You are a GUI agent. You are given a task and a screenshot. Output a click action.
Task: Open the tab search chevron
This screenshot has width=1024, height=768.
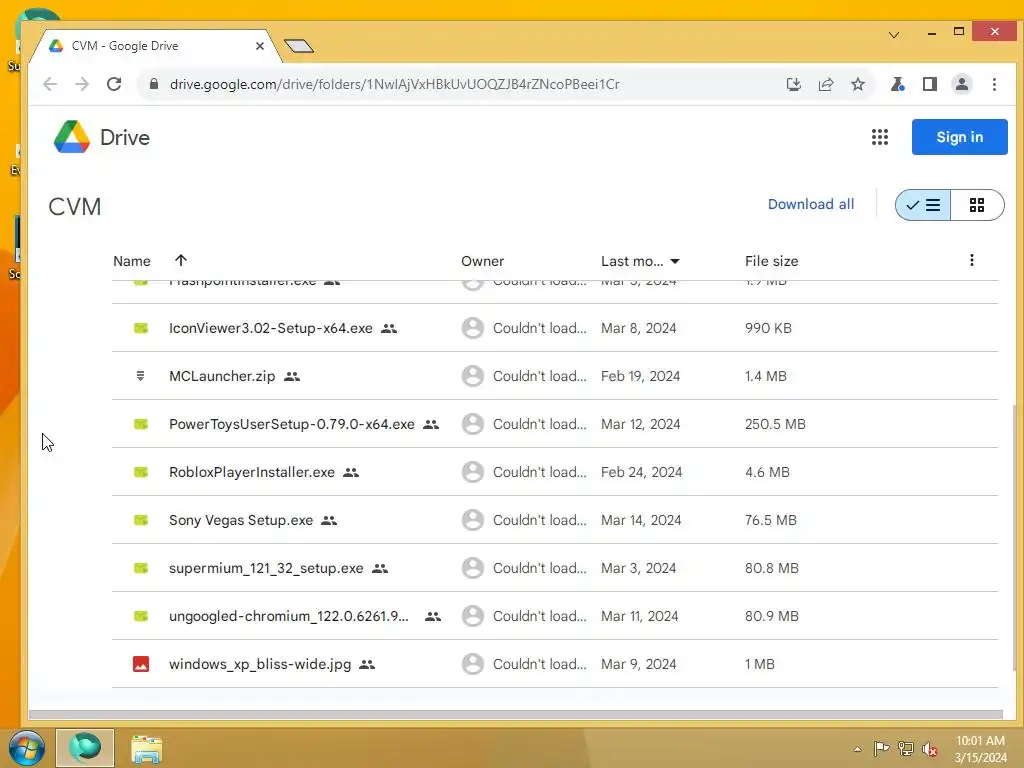[894, 35]
